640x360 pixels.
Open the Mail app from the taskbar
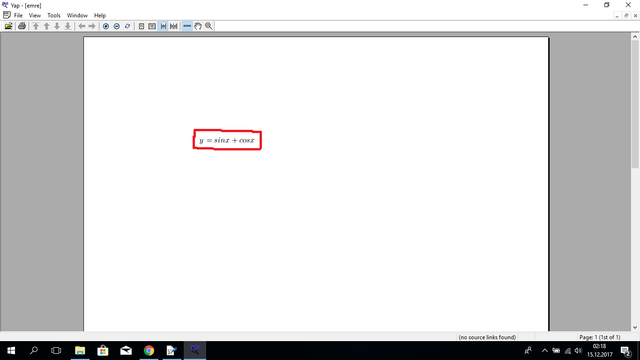(126, 351)
